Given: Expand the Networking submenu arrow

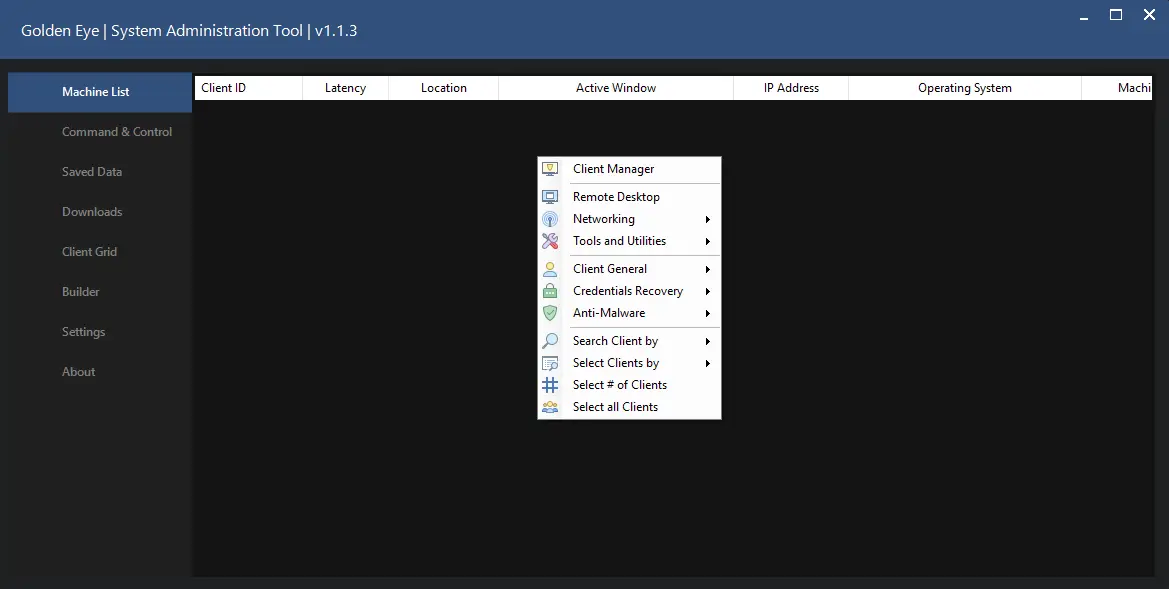Looking at the screenshot, I should click(x=708, y=219).
